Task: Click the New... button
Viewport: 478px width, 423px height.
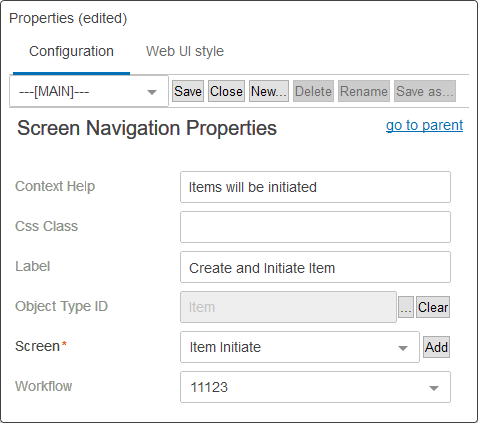Action: click(x=269, y=91)
